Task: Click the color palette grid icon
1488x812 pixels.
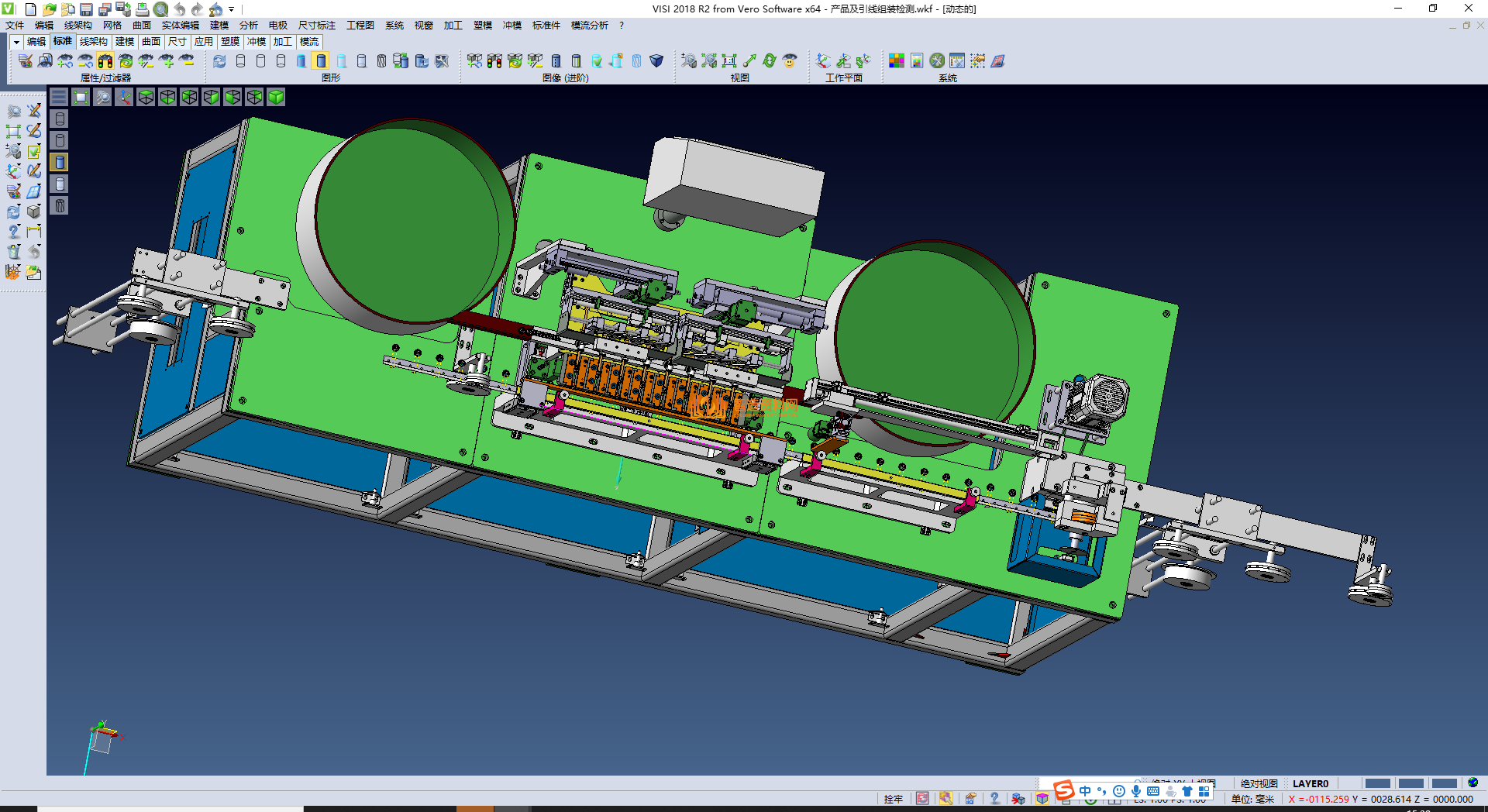Action: point(897,61)
